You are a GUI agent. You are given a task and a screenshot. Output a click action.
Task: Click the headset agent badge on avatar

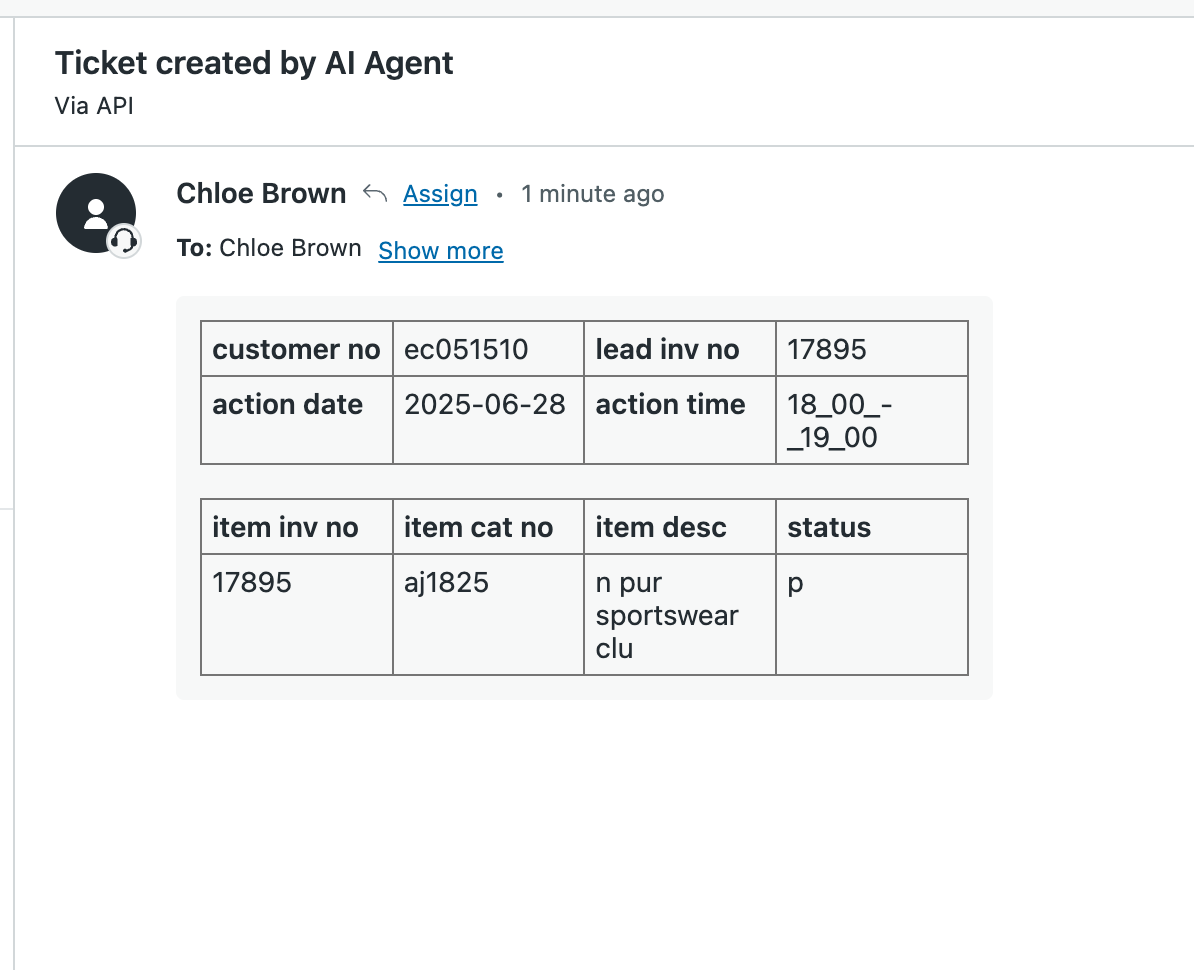tap(124, 240)
